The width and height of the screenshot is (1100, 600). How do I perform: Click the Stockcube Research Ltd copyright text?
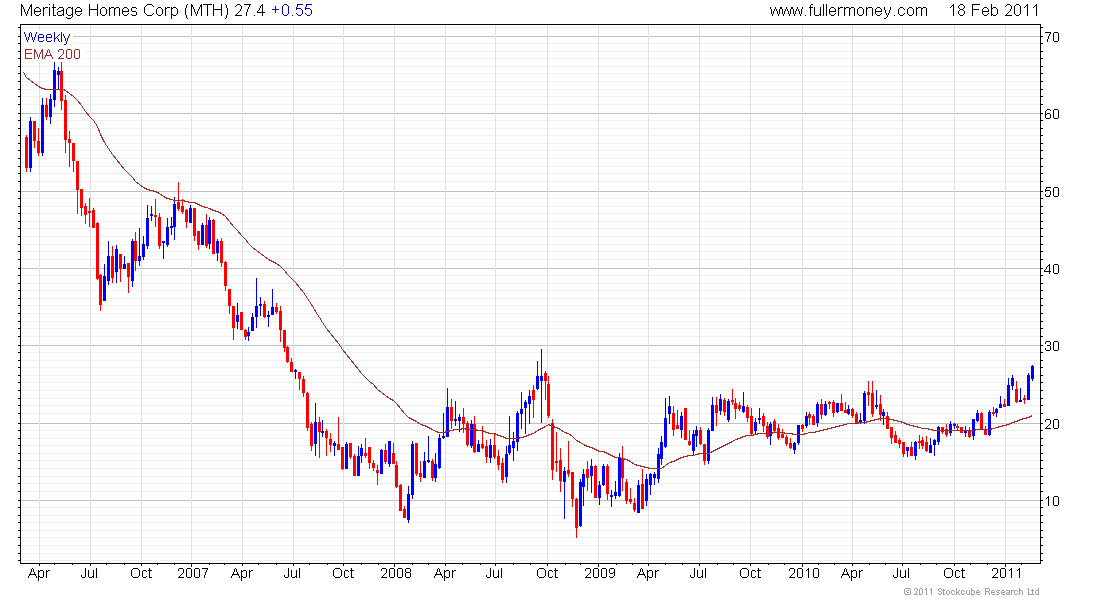point(971,592)
